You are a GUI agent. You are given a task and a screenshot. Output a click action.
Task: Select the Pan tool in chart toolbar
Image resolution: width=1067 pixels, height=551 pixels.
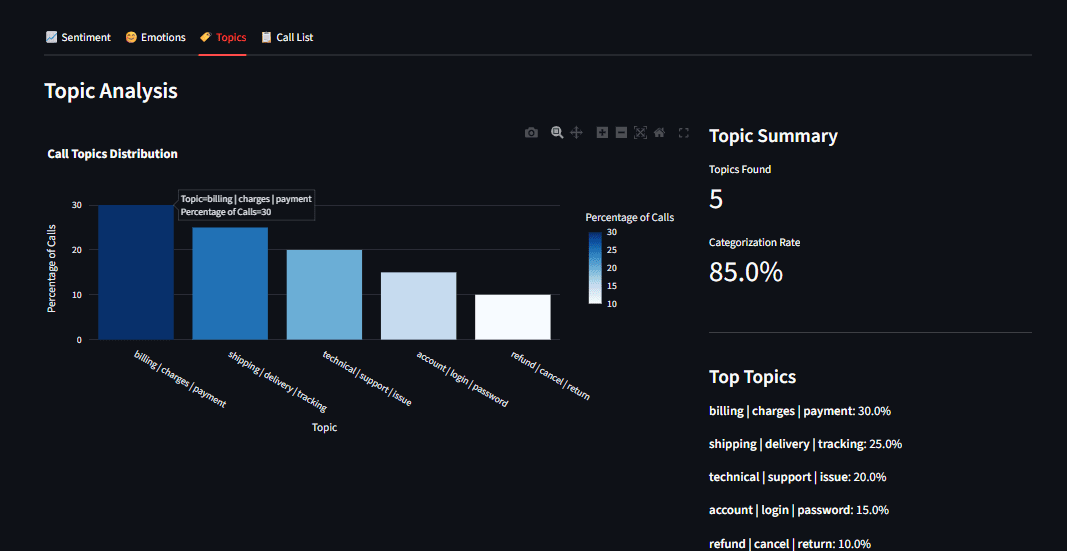point(577,133)
